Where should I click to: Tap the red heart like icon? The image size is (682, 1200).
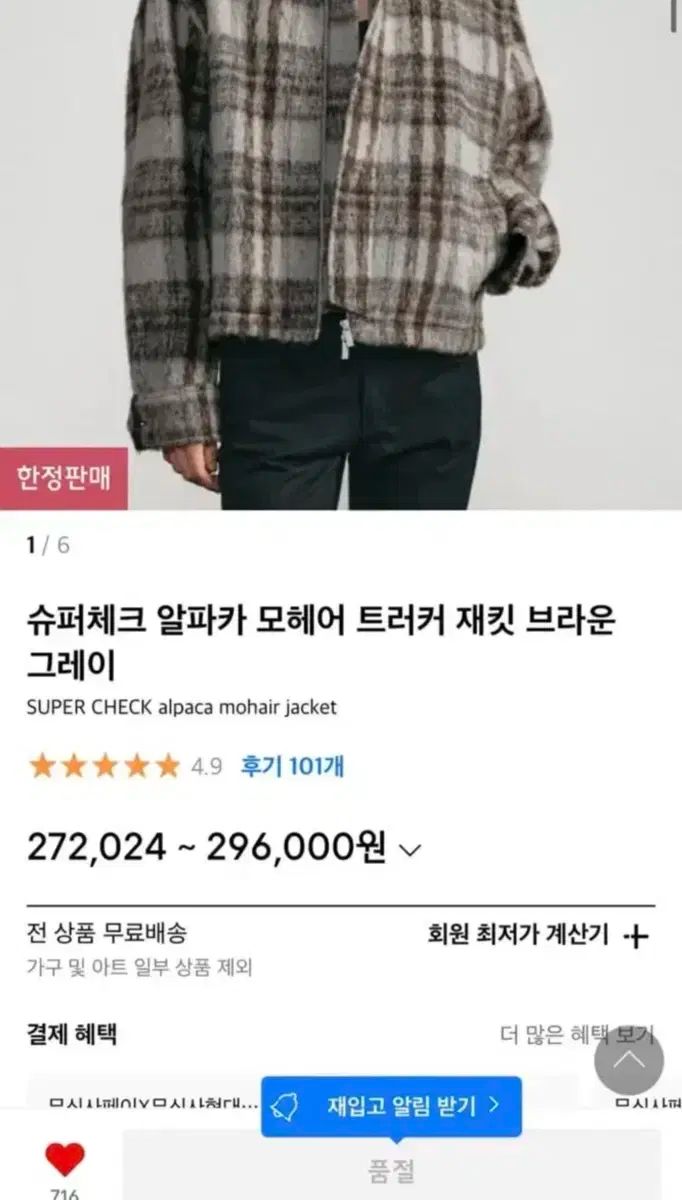point(65,1159)
